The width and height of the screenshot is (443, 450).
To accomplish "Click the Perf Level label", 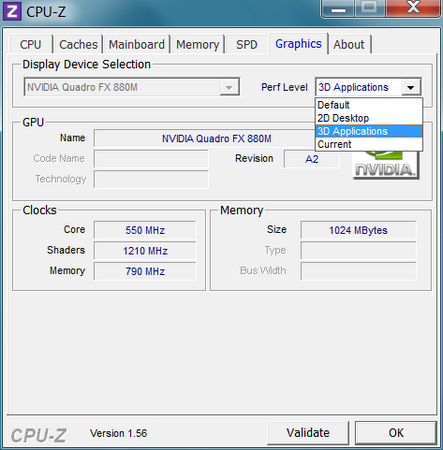I will pyautogui.click(x=284, y=87).
